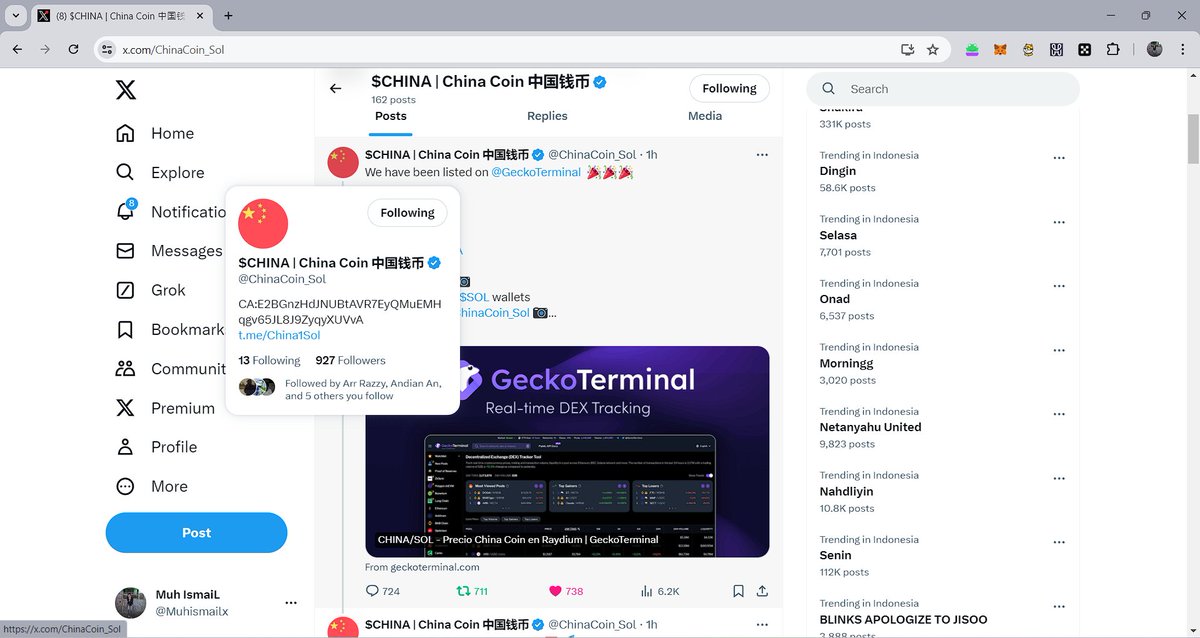Click the Search input field

[x=943, y=89]
